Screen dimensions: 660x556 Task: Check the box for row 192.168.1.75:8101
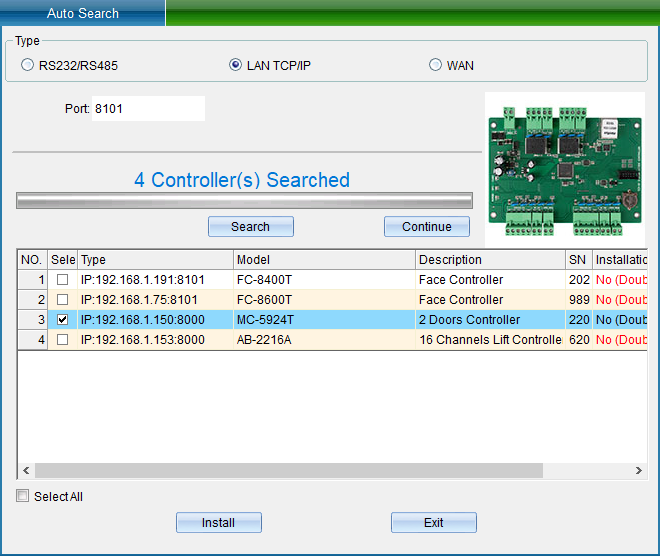pyautogui.click(x=62, y=300)
